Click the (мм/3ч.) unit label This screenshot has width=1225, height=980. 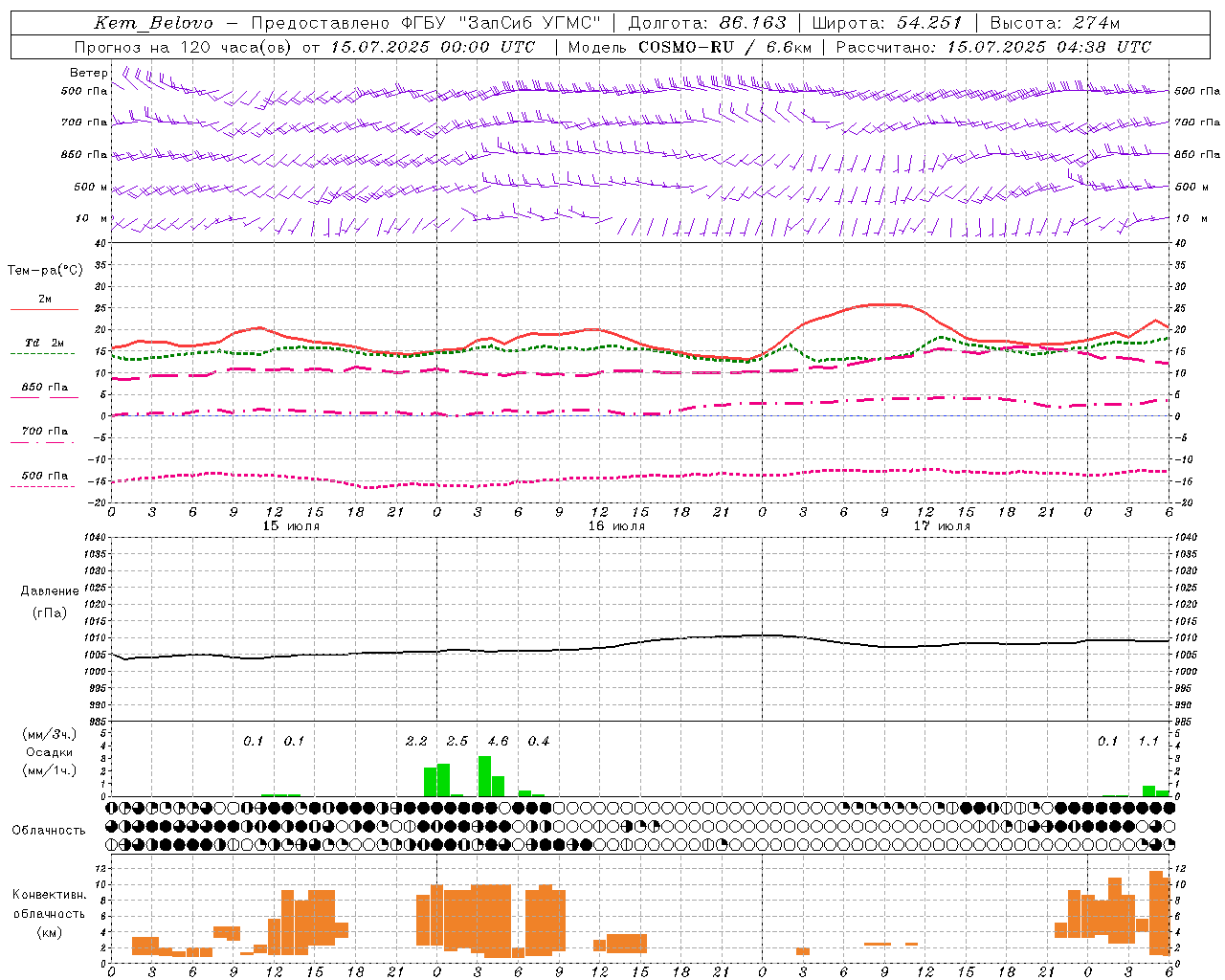coord(49,734)
